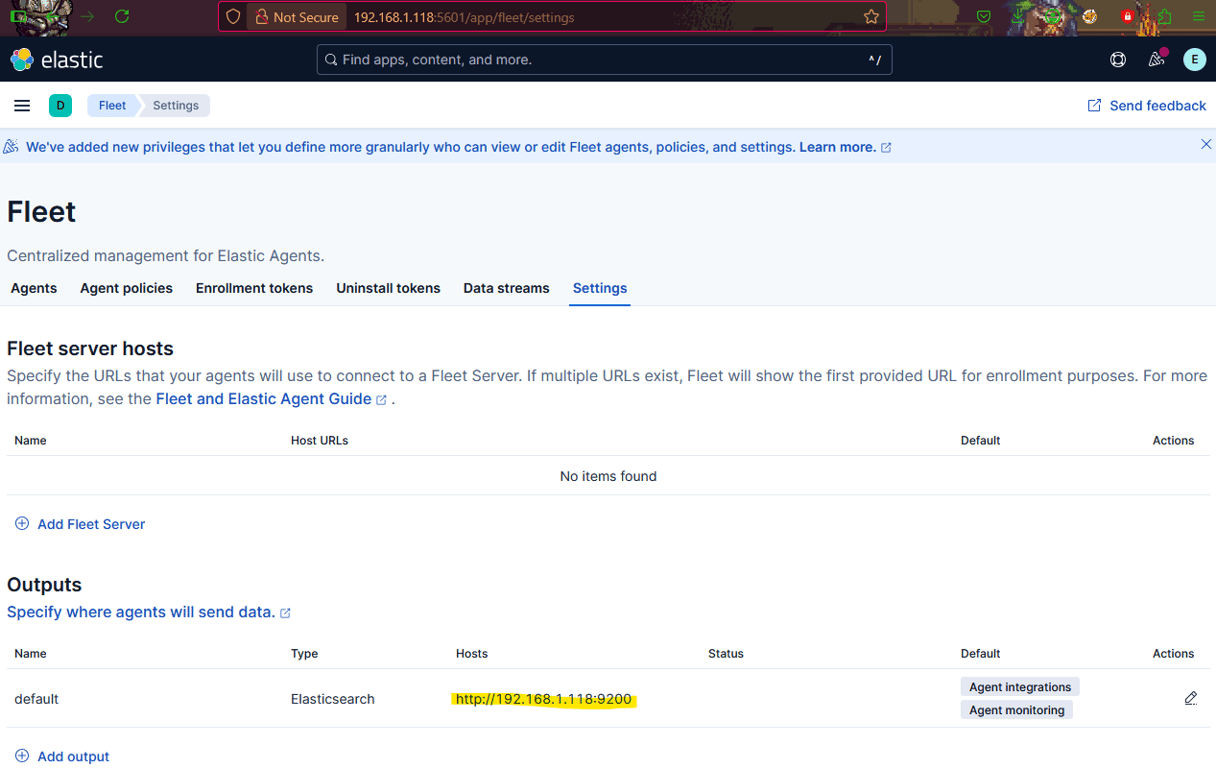The height and width of the screenshot is (768, 1216).
Task: Open Specify where agents will send data link
Action: (149, 611)
